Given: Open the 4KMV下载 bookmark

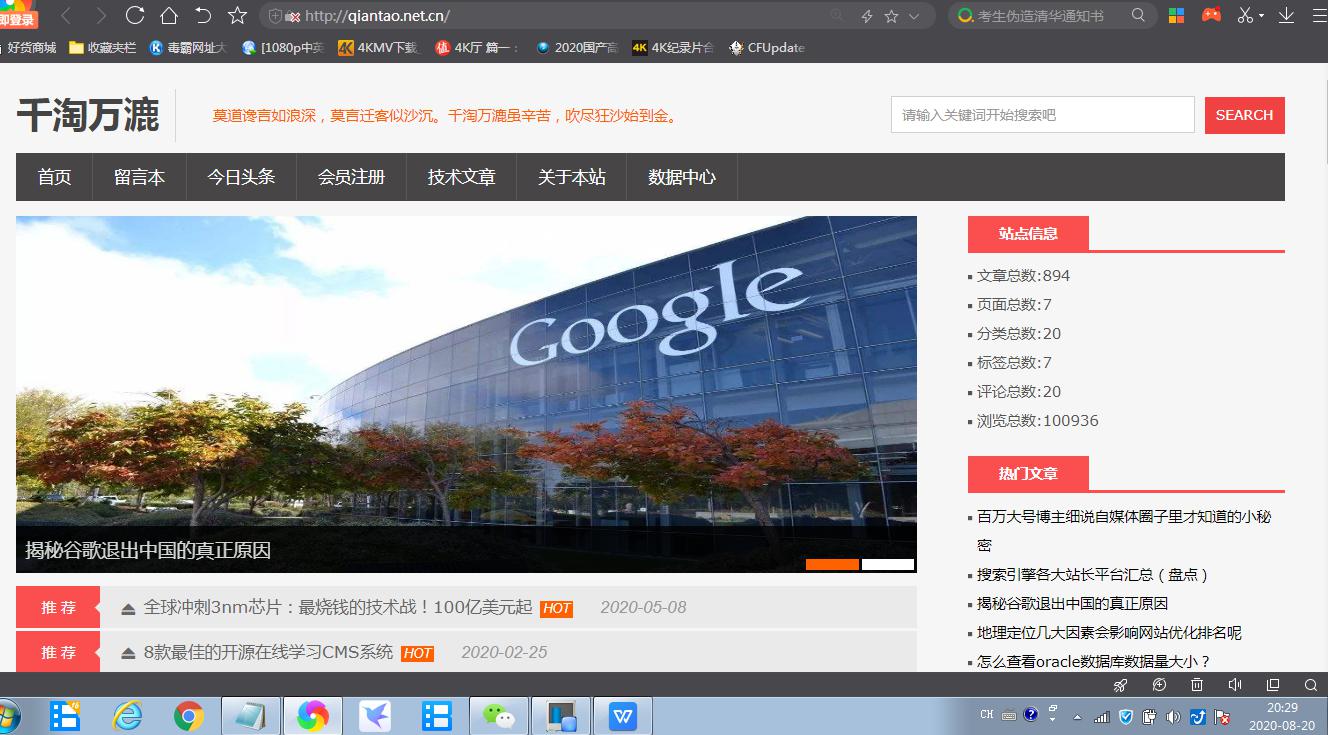Looking at the screenshot, I should coord(378,47).
